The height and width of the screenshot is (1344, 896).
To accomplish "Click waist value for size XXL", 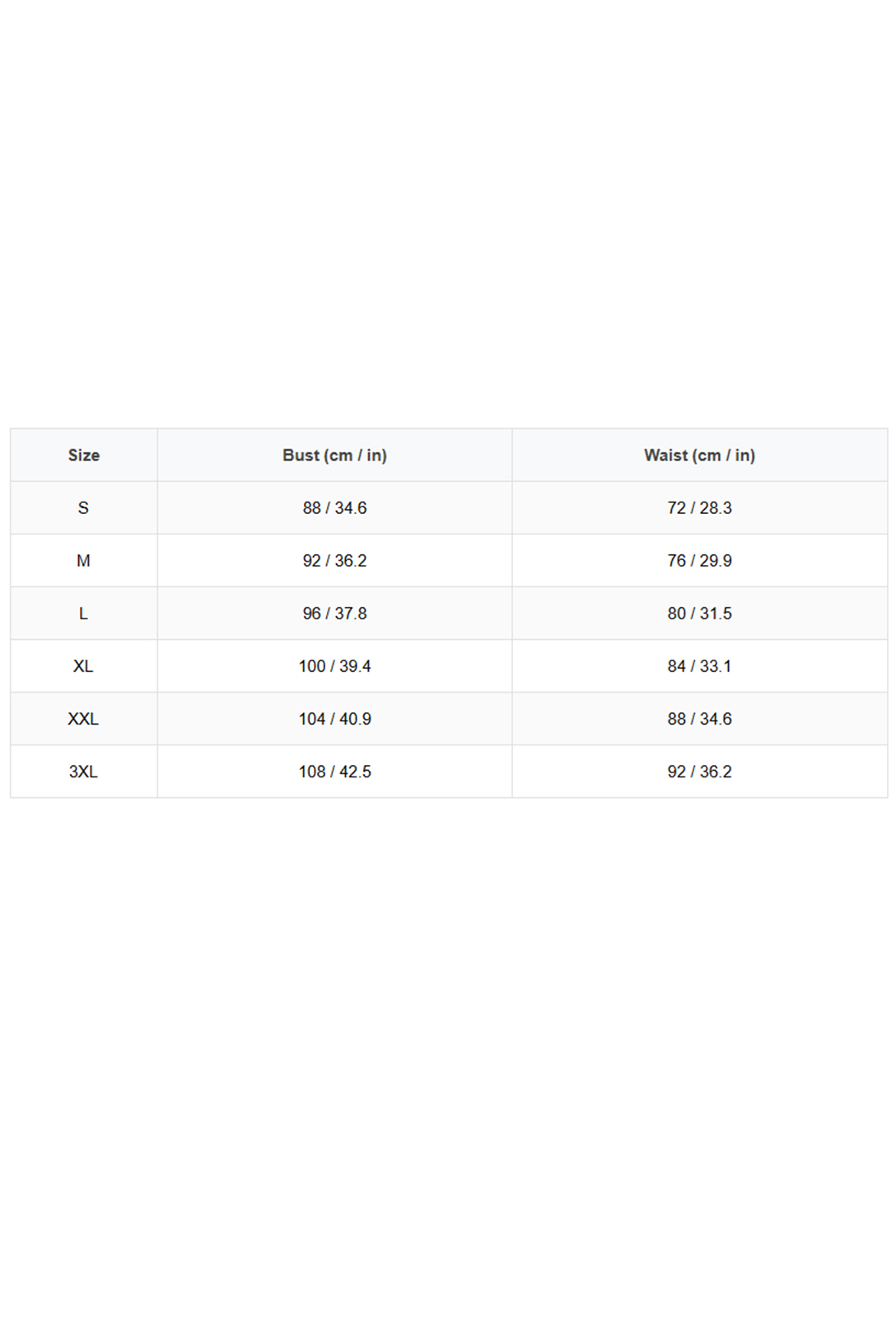I will [699, 719].
